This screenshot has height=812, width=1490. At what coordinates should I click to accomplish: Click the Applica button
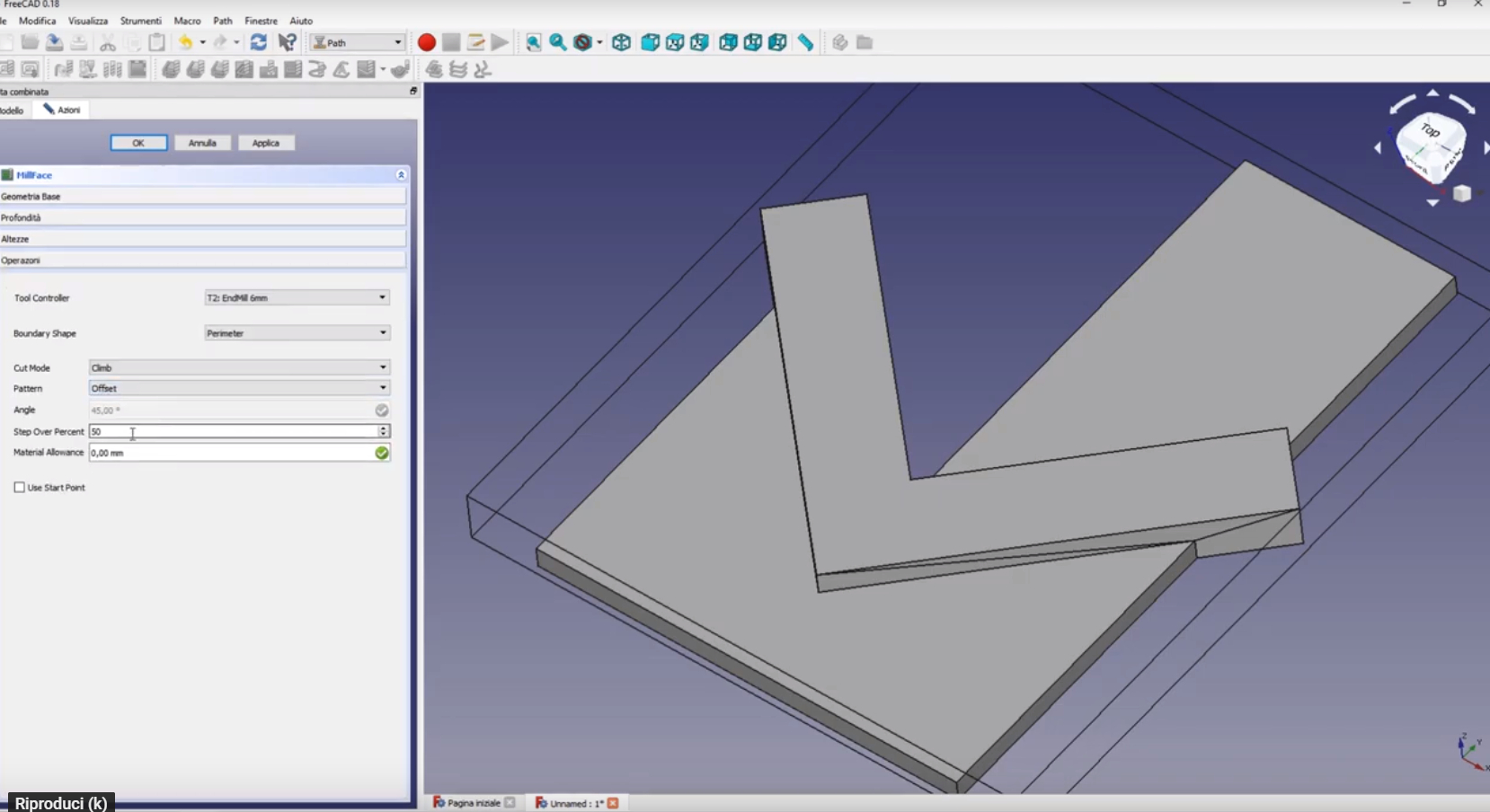266,143
